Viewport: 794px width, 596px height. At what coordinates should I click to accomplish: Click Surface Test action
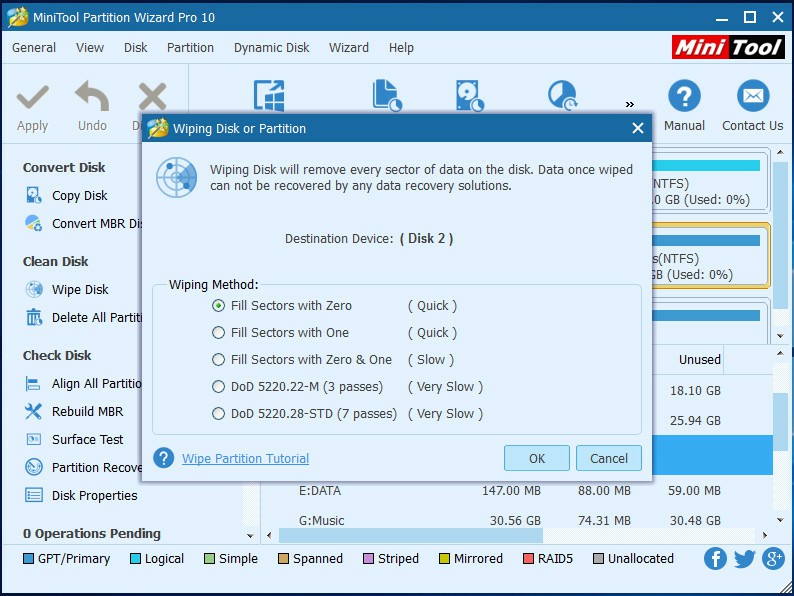[x=88, y=439]
